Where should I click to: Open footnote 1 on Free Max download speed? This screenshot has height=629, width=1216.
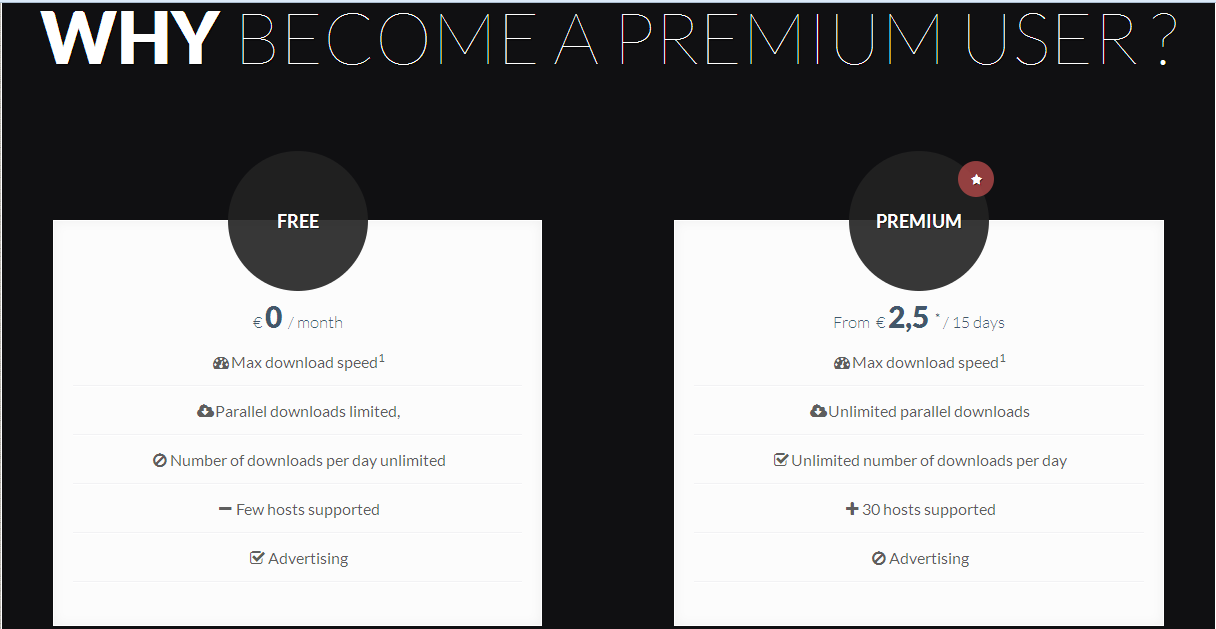click(x=382, y=357)
